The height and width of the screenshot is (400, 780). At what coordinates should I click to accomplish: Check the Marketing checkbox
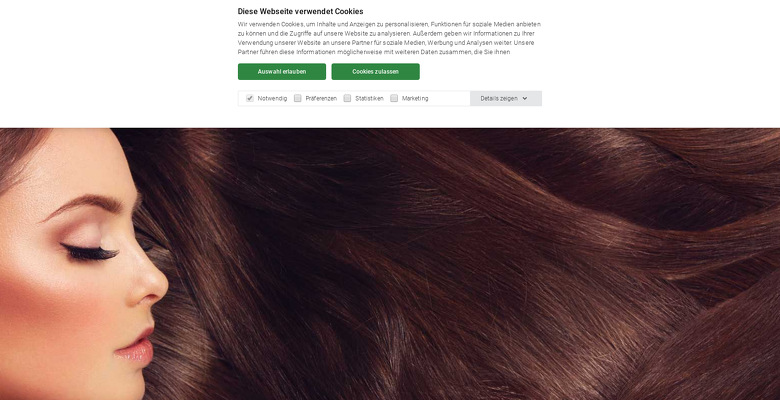coord(394,99)
